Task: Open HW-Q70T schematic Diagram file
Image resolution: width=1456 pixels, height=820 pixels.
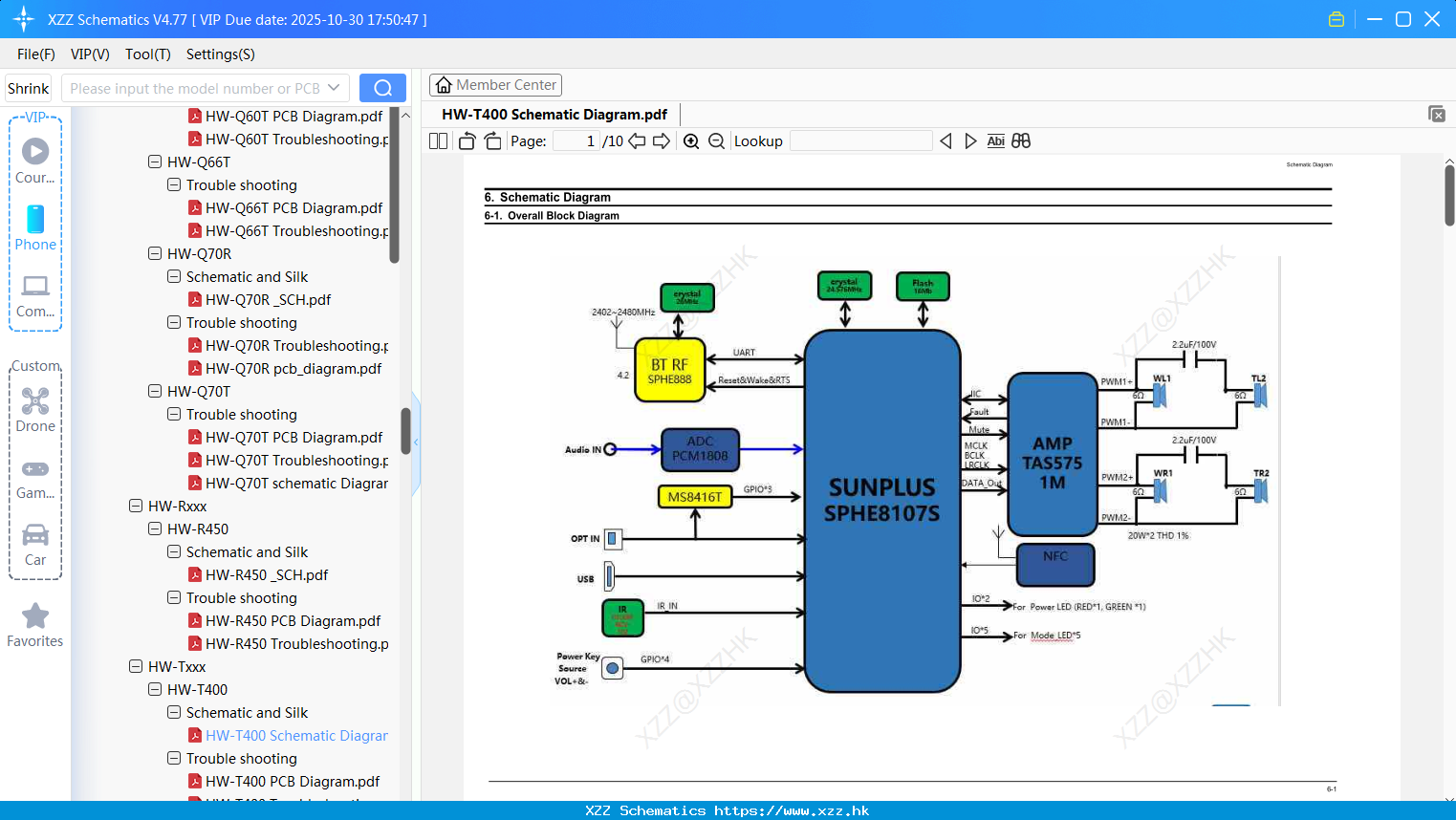Action: pyautogui.click(x=296, y=484)
